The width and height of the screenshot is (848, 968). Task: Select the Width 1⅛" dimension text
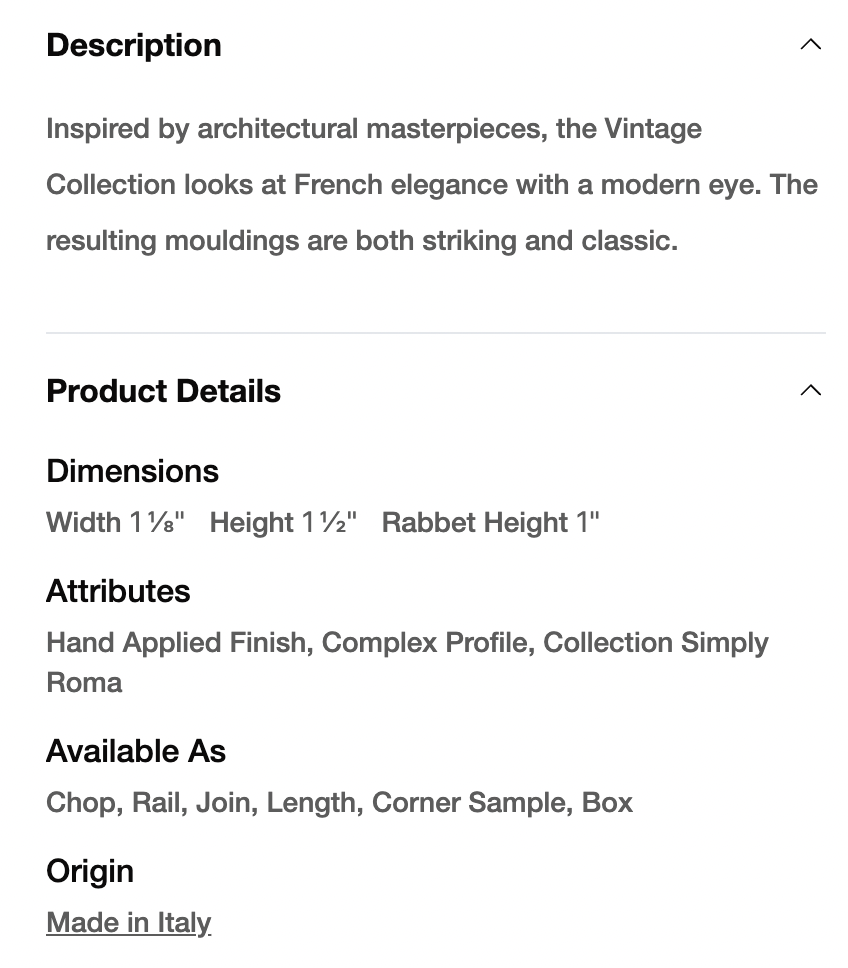[x=115, y=522]
